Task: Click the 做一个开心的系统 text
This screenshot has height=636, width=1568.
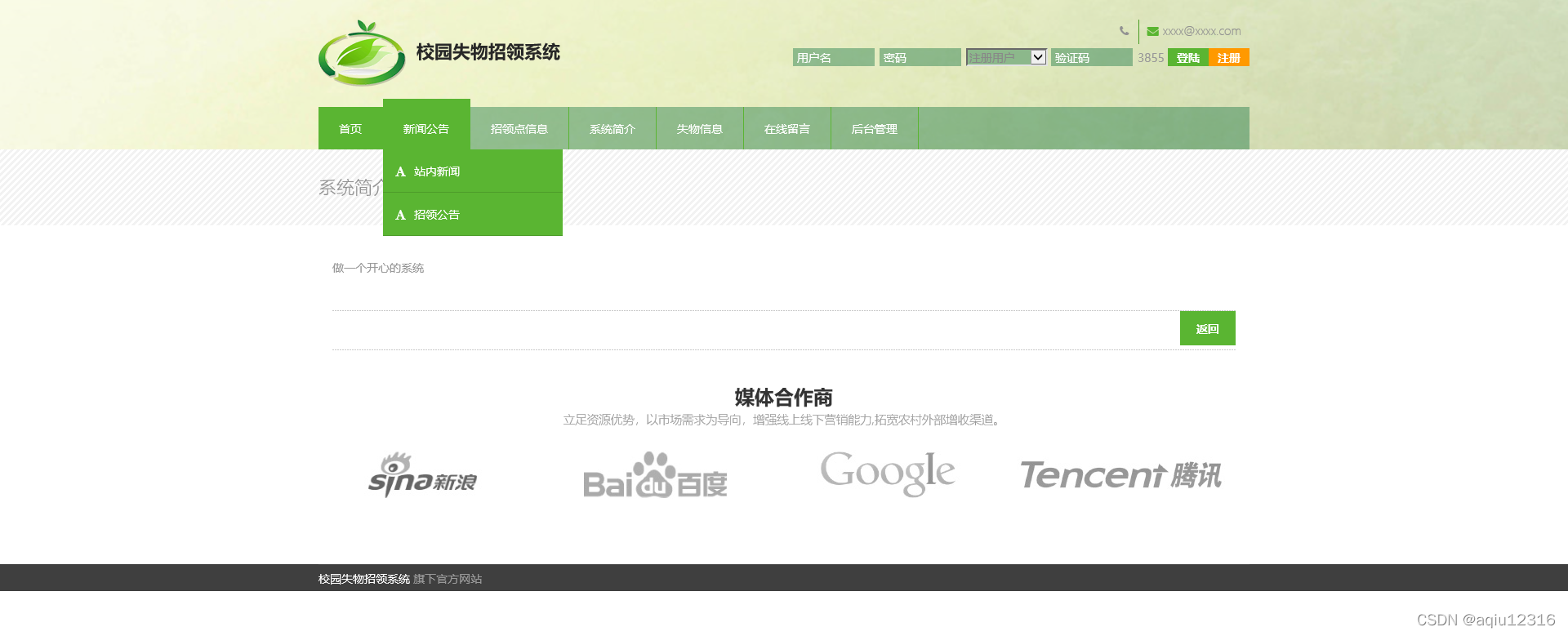Action: 378,268
